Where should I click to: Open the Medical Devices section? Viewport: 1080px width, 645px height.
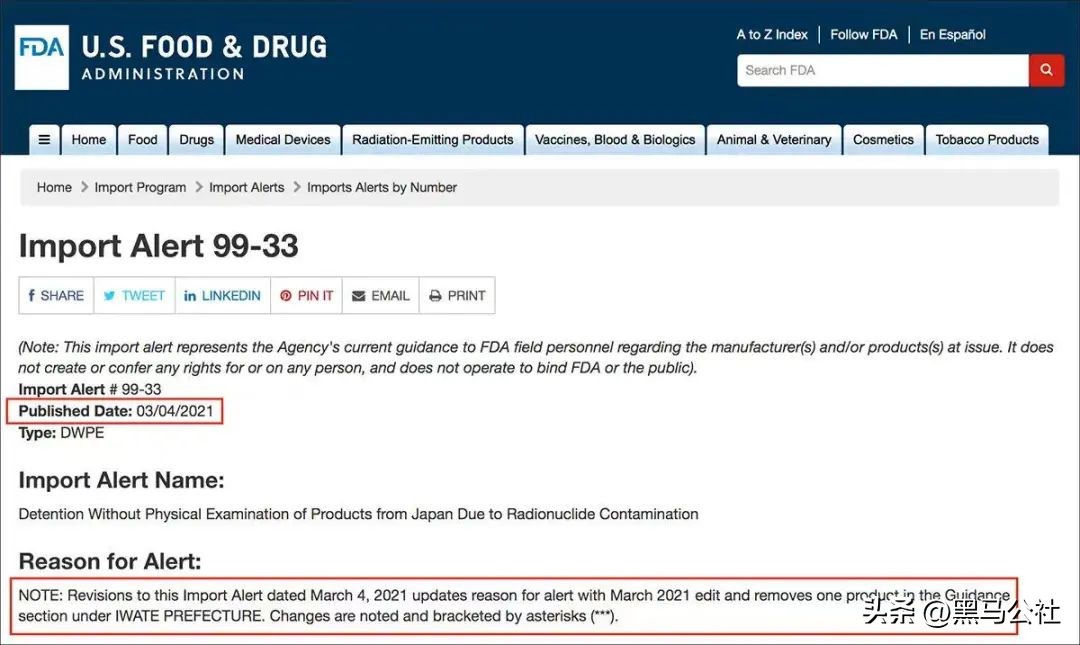point(282,140)
